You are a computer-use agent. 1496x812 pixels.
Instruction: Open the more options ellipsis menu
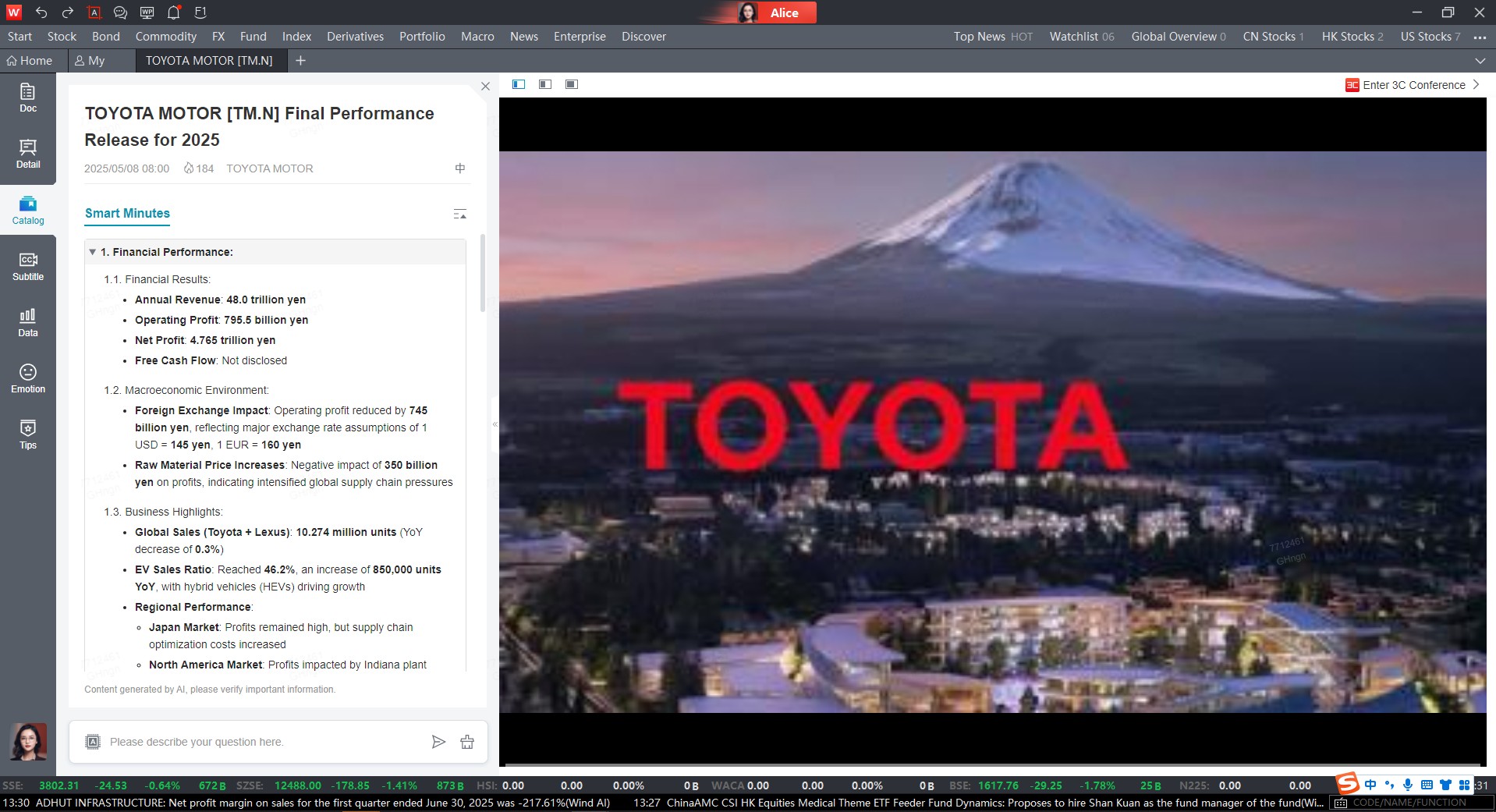(x=1480, y=37)
